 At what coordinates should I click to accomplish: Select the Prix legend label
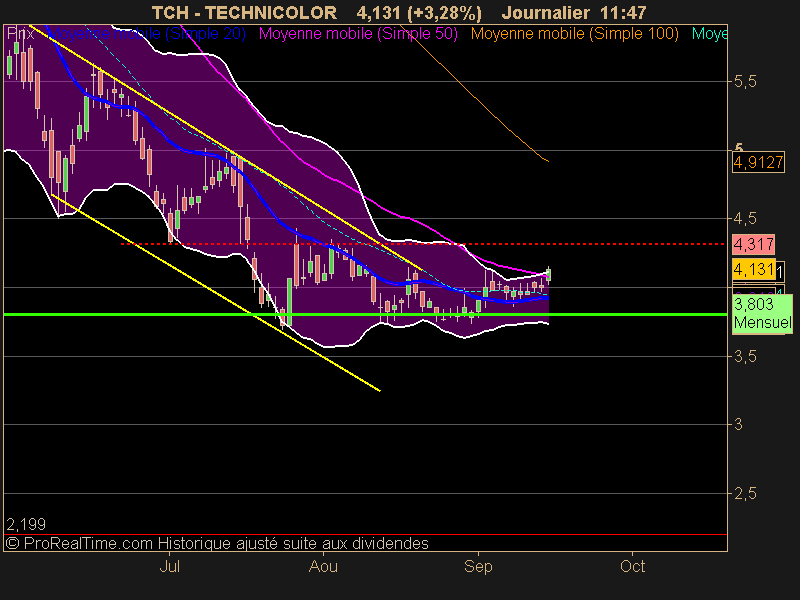click(x=21, y=34)
